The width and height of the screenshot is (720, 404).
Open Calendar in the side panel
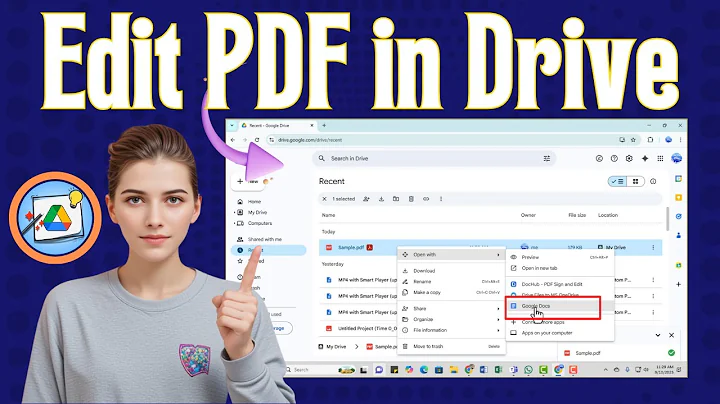678,179
